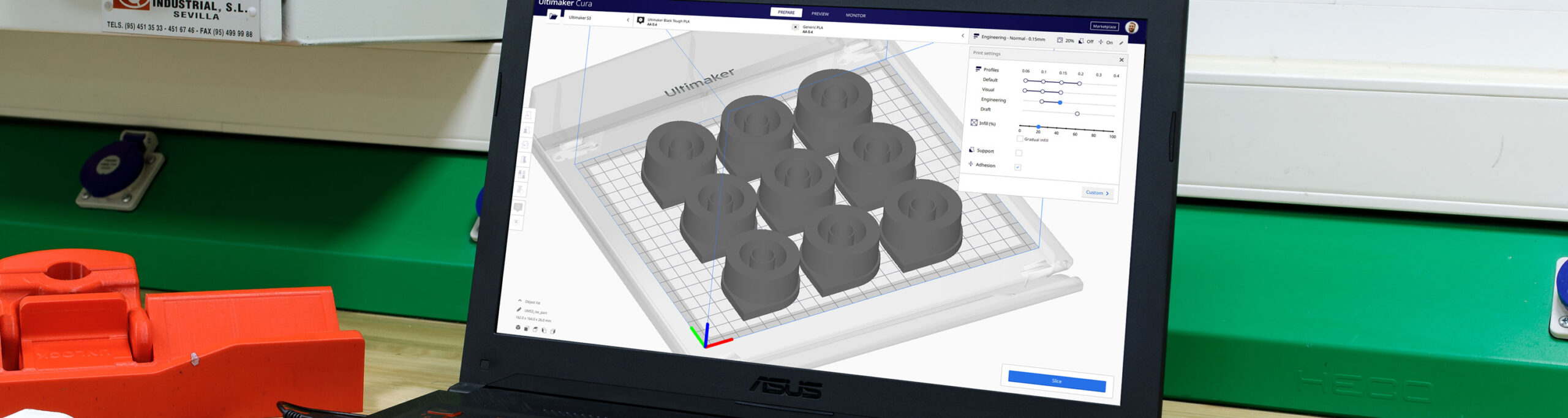
Task: Click the Profiles icon in print settings
Action: coord(978,69)
